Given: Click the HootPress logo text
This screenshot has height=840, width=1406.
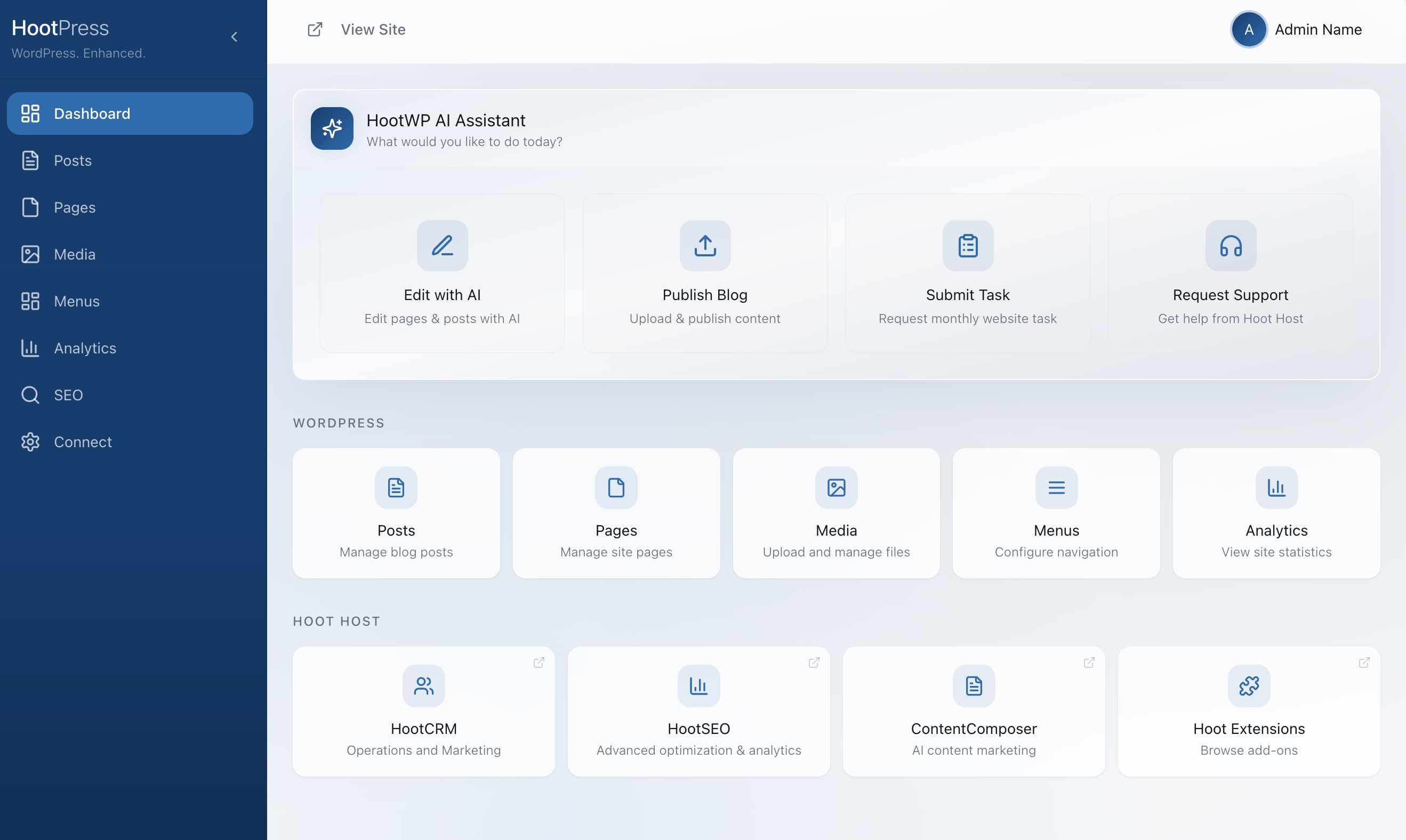Looking at the screenshot, I should 61,28.
